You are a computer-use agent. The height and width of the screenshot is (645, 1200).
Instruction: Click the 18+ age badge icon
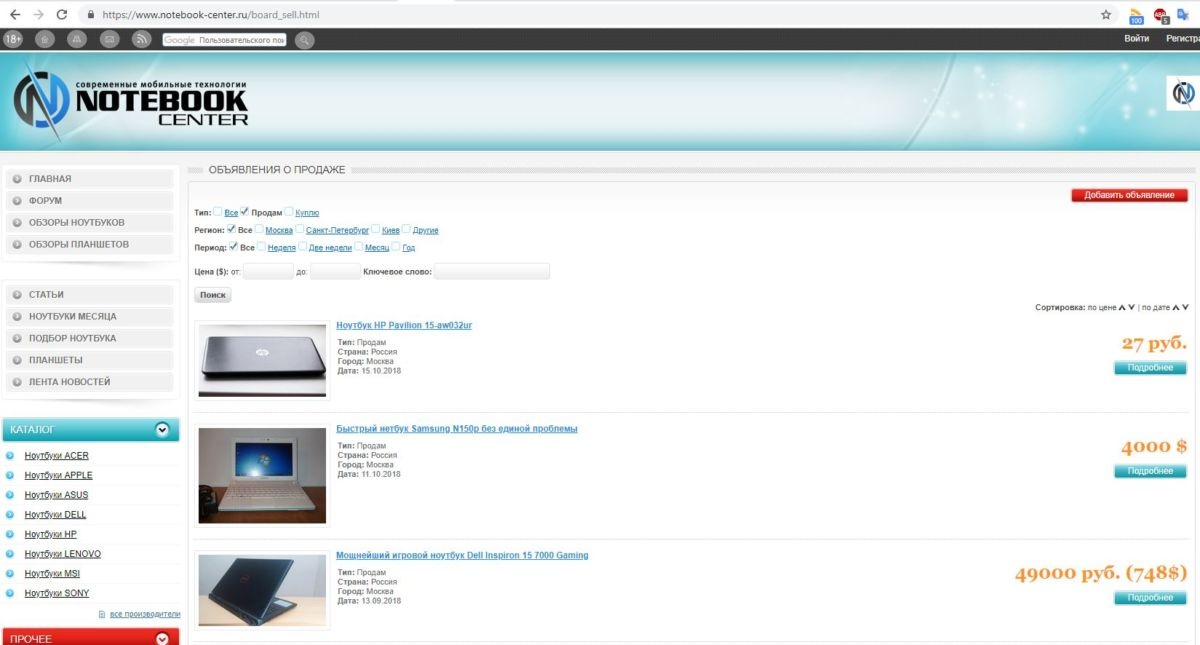[13, 39]
